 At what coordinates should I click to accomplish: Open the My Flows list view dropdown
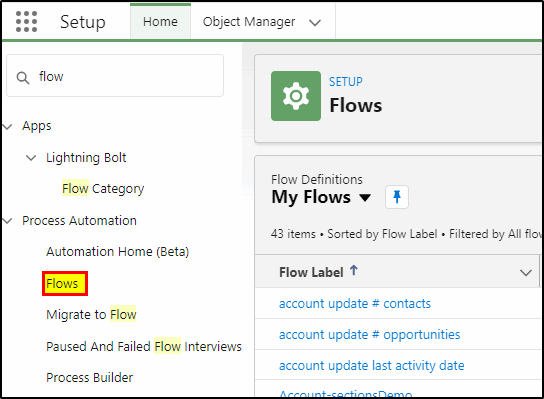click(365, 198)
